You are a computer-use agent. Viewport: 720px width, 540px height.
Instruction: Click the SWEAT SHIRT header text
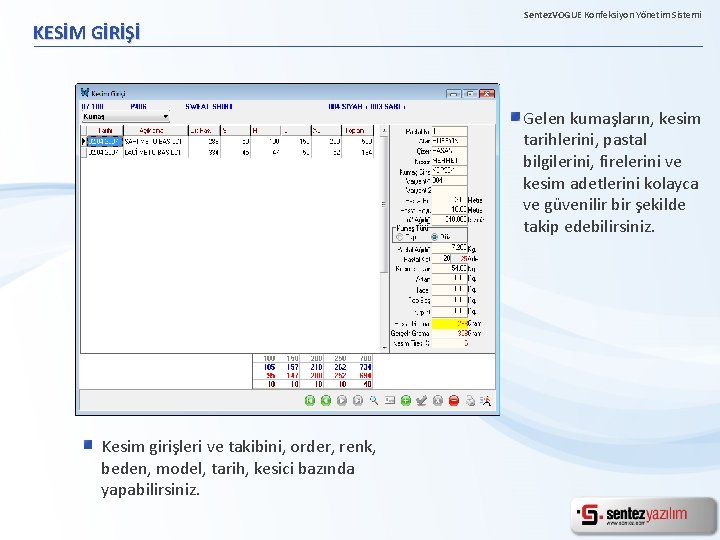pos(209,107)
